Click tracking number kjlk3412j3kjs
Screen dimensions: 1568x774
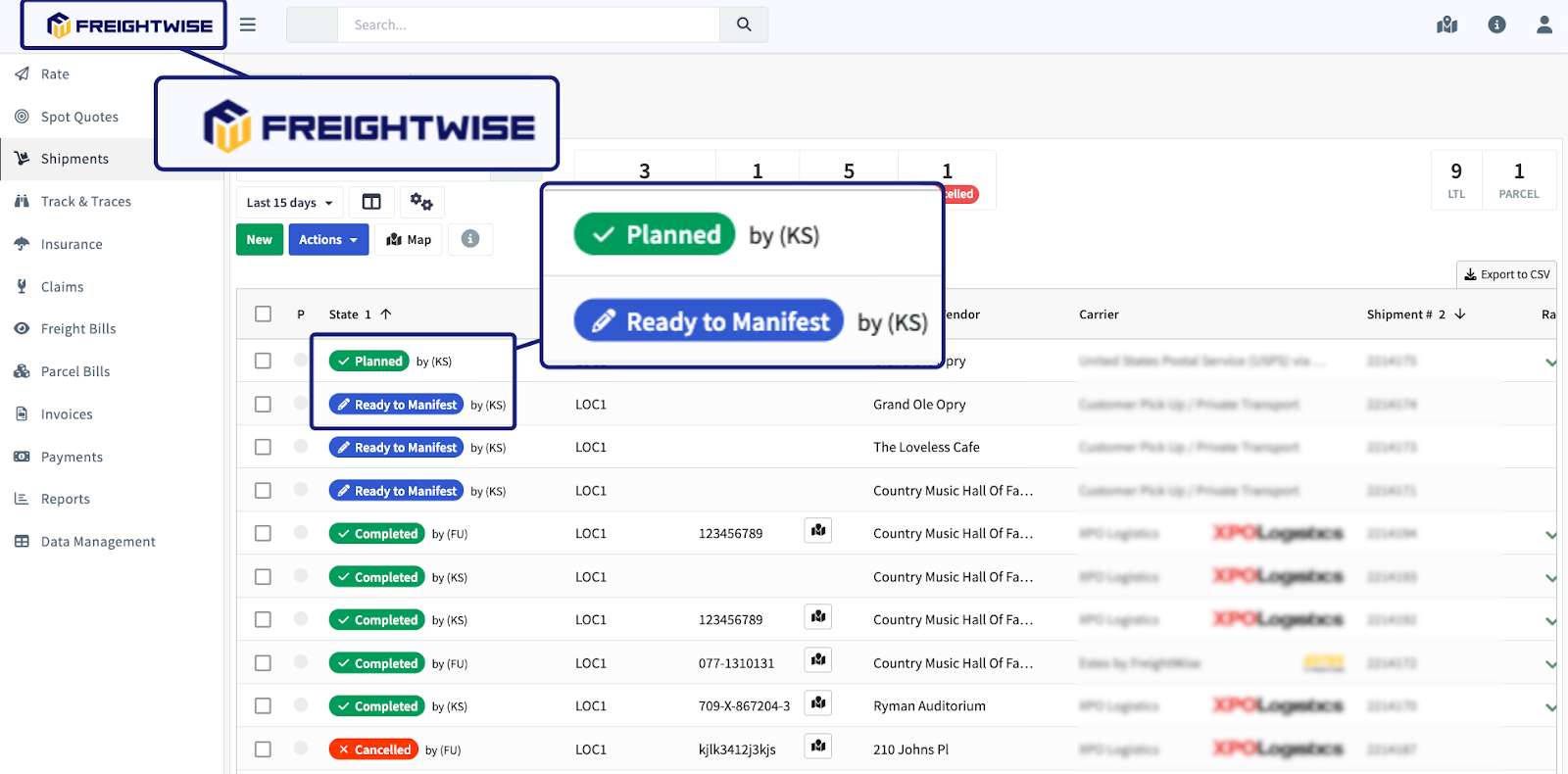click(737, 750)
